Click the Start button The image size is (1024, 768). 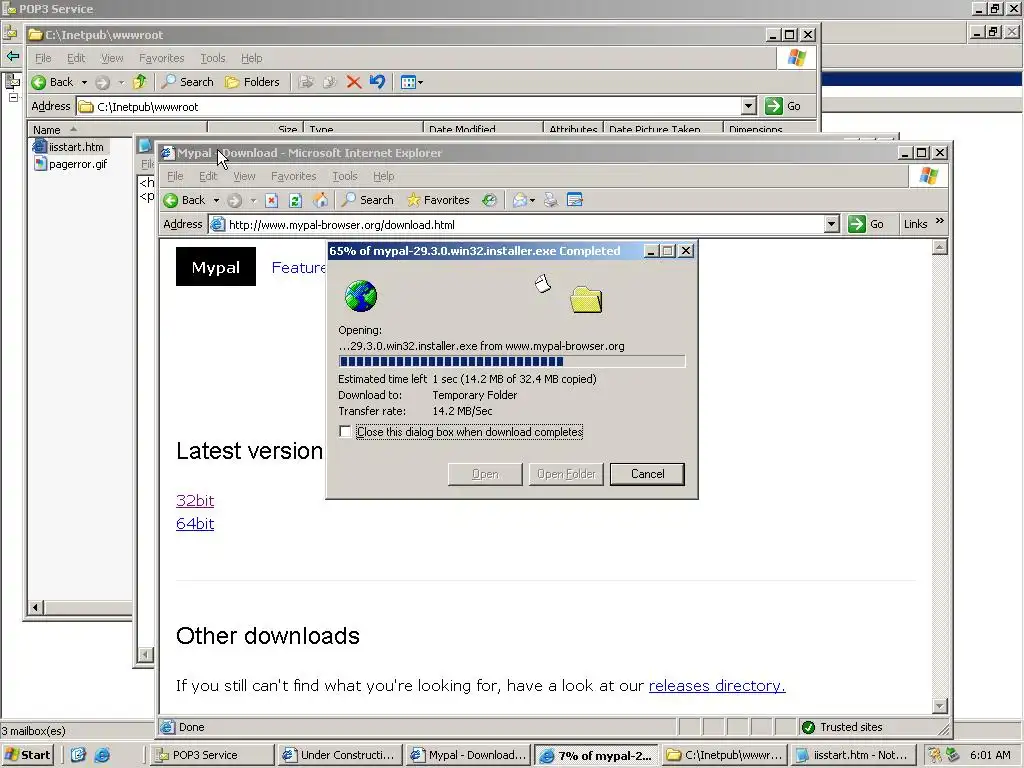pos(27,755)
